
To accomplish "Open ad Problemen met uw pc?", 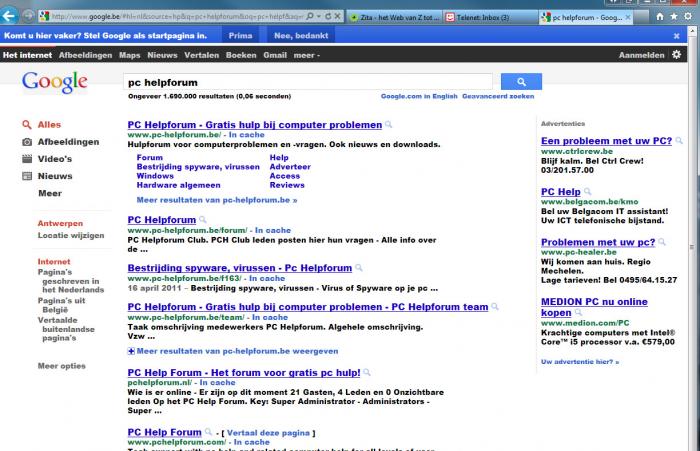I will (x=598, y=242).
